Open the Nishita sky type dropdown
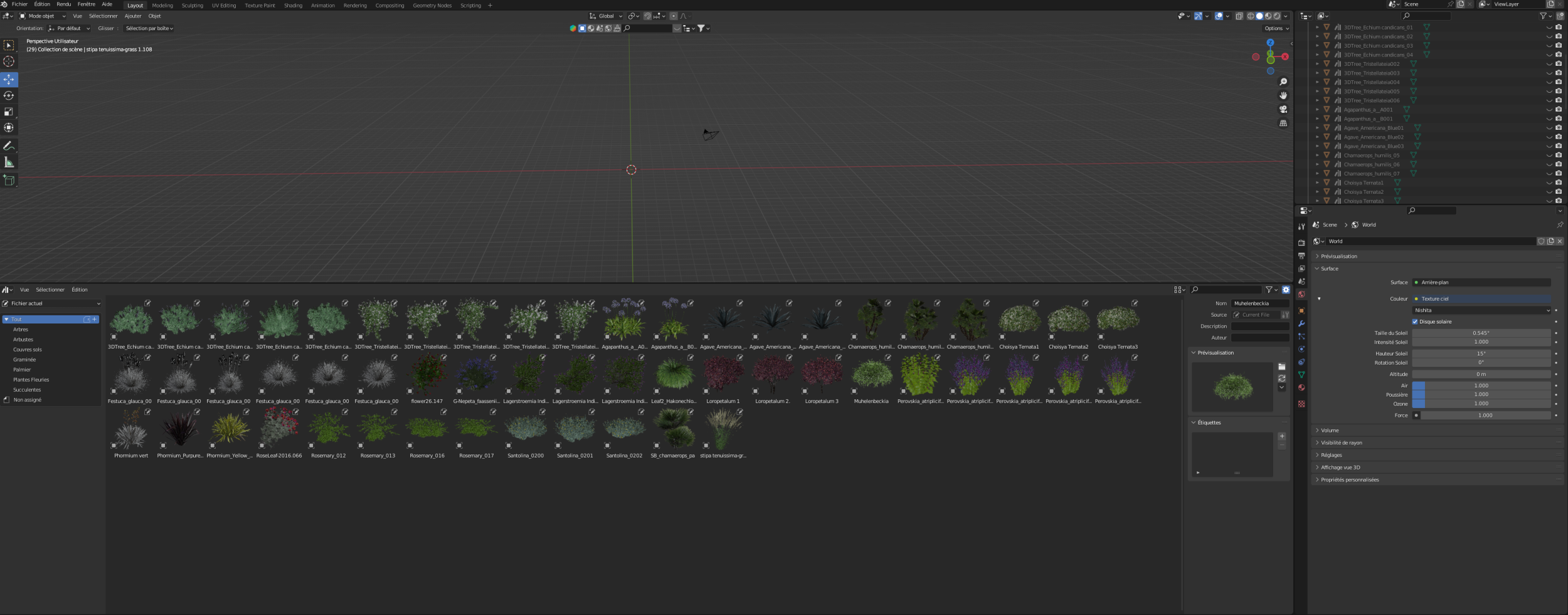The image size is (1568, 615). 1481,310
